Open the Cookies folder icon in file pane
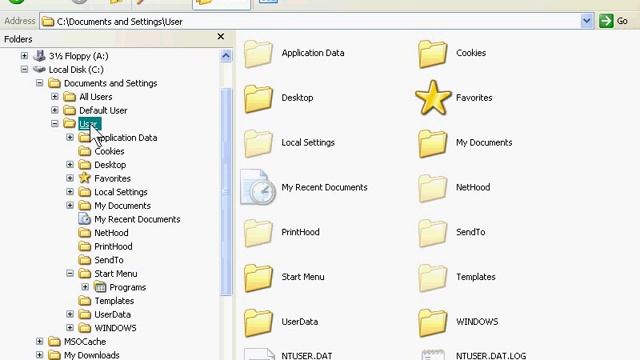The image size is (640, 360). click(433, 53)
